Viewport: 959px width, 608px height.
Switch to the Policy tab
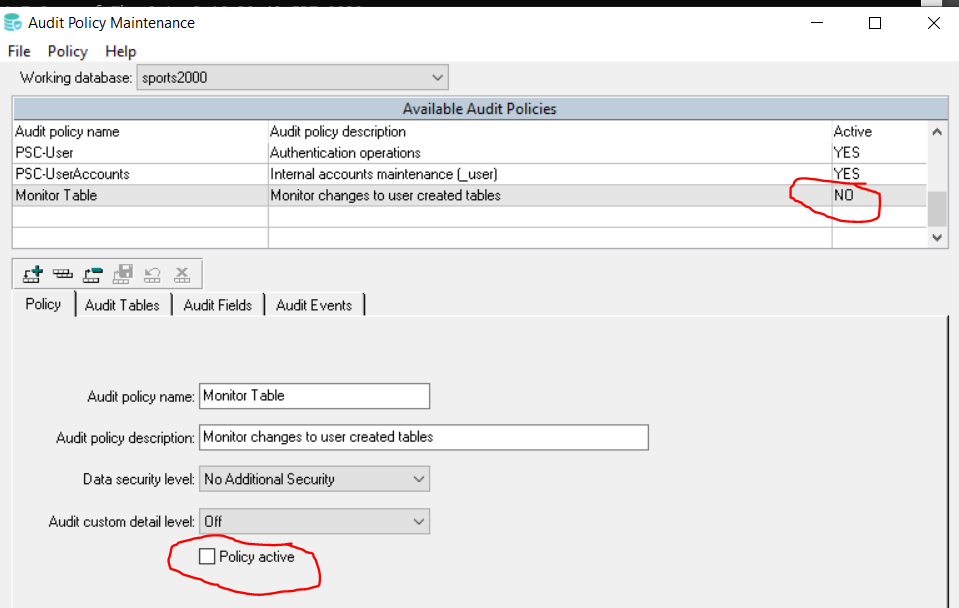43,304
